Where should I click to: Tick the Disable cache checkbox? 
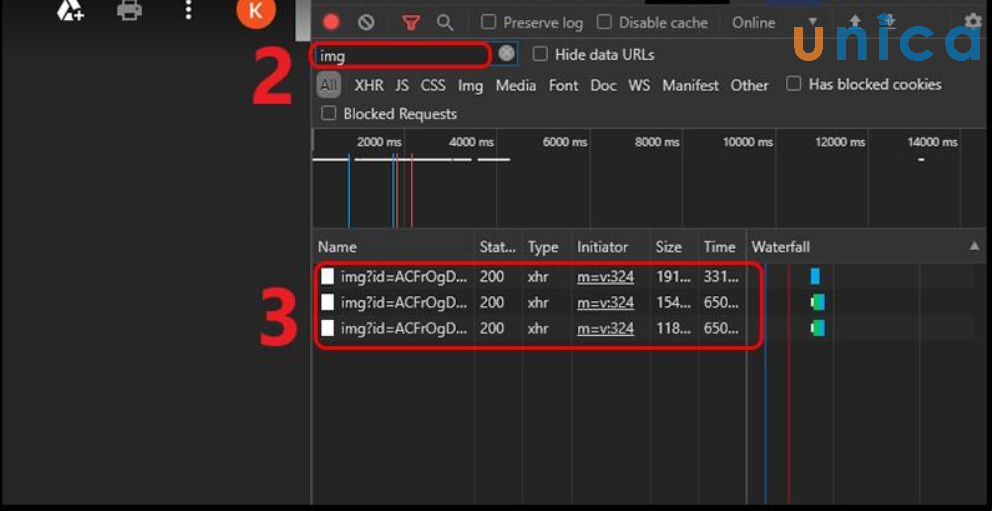(604, 23)
